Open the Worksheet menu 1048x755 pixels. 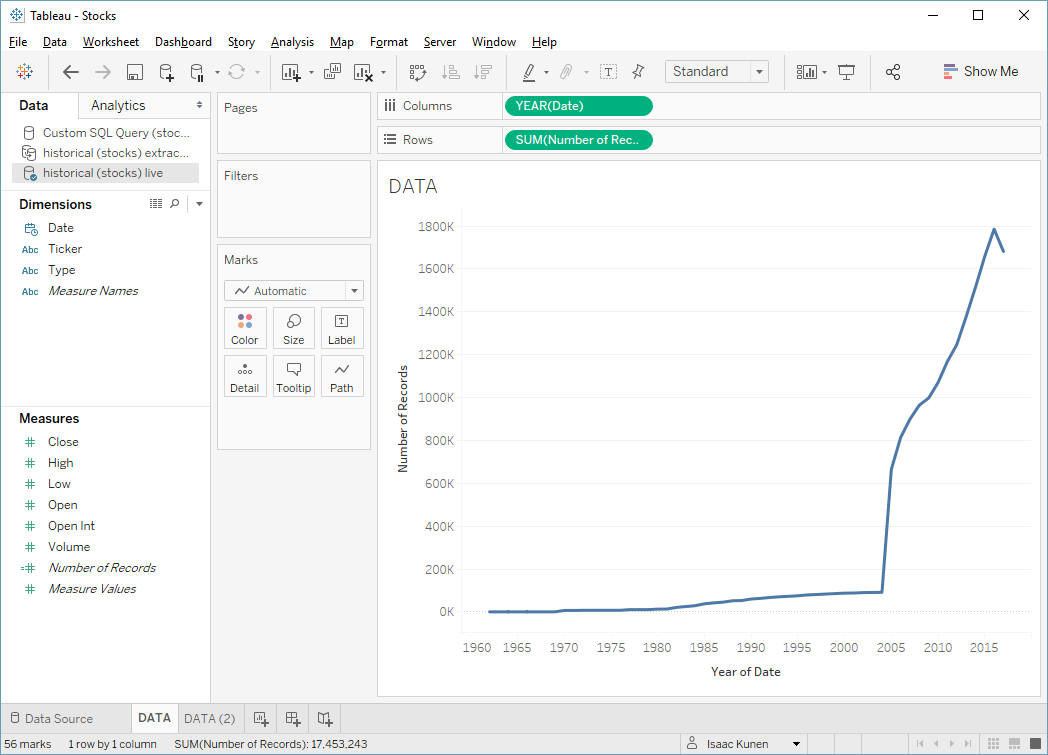point(111,41)
